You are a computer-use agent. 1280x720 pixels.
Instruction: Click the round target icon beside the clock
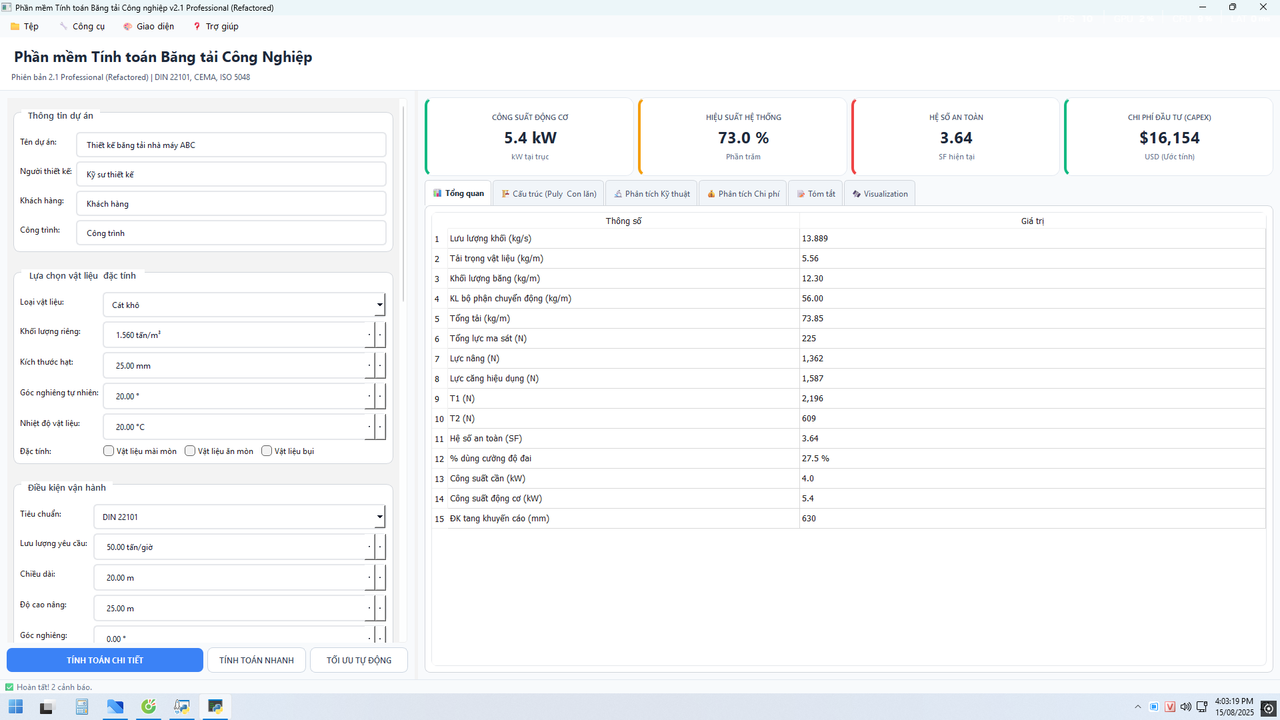pyautogui.click(x=1268, y=708)
